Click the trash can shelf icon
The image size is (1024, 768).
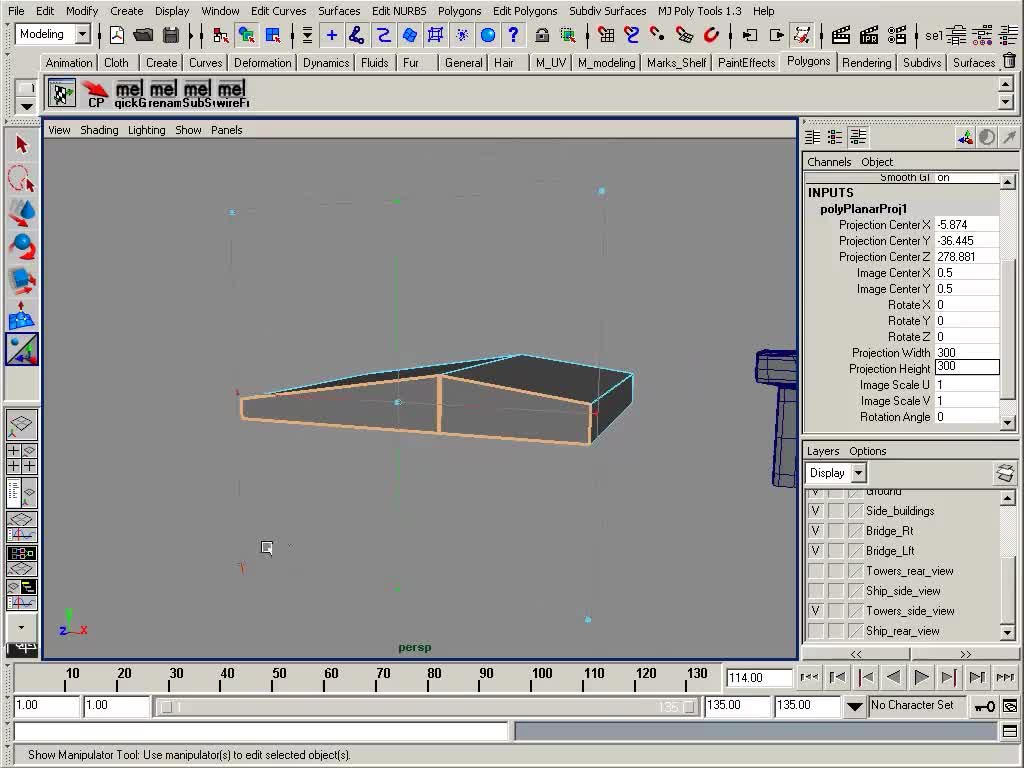[1010, 61]
